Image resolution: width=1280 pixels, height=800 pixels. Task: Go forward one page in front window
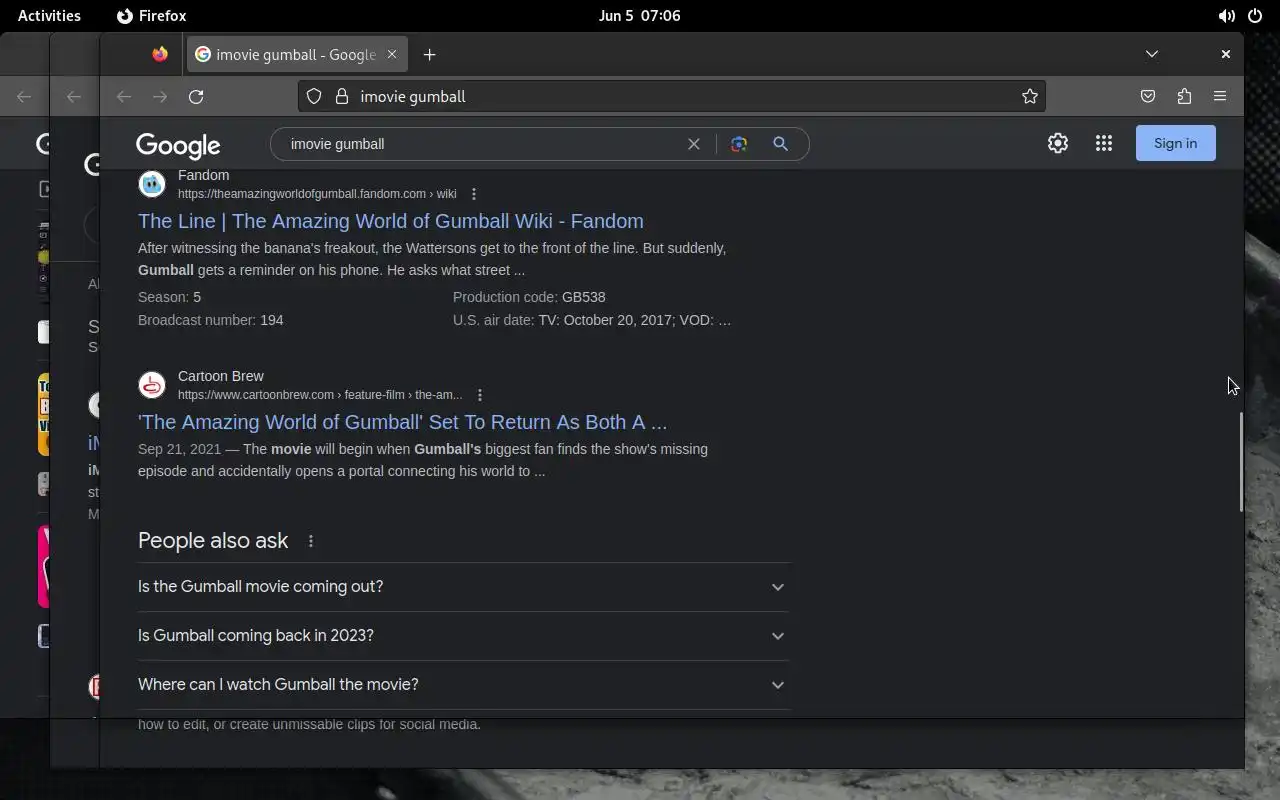pos(160,96)
